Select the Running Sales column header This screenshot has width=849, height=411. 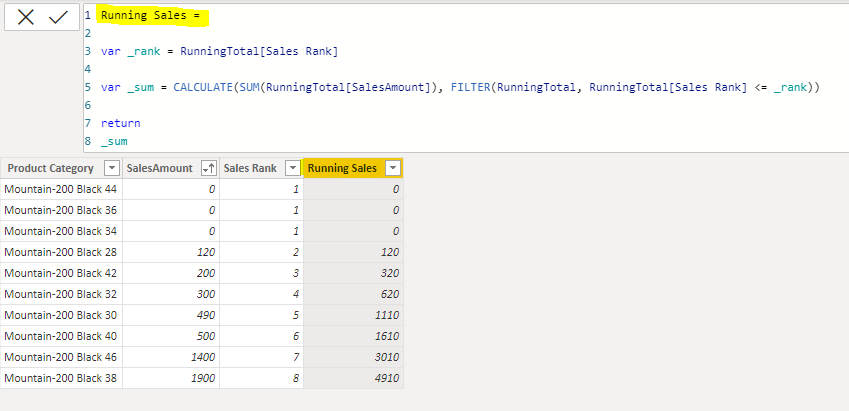354,168
